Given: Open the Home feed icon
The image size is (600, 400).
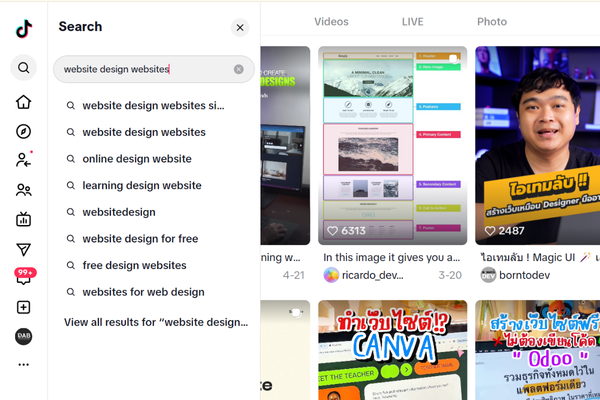Looking at the screenshot, I should (x=23, y=102).
